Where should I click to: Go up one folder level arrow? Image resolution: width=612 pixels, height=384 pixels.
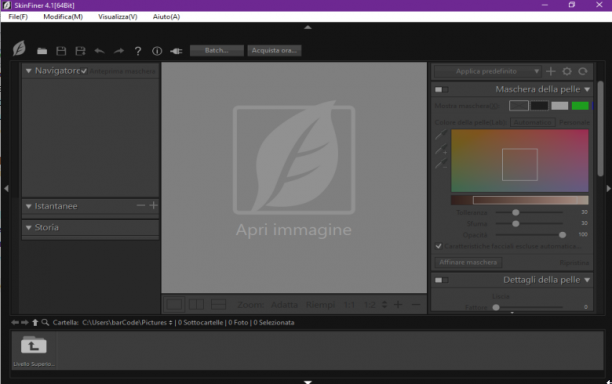(x=35, y=322)
